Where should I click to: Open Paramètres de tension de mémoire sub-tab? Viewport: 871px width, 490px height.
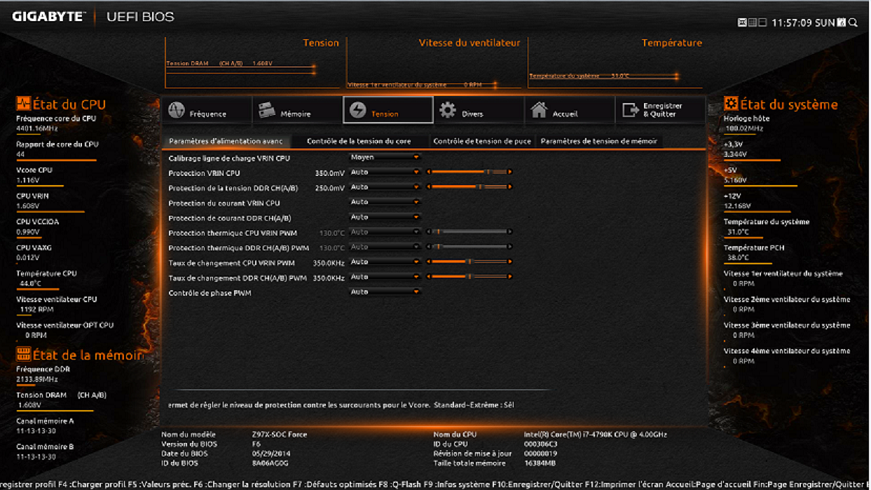click(x=599, y=141)
